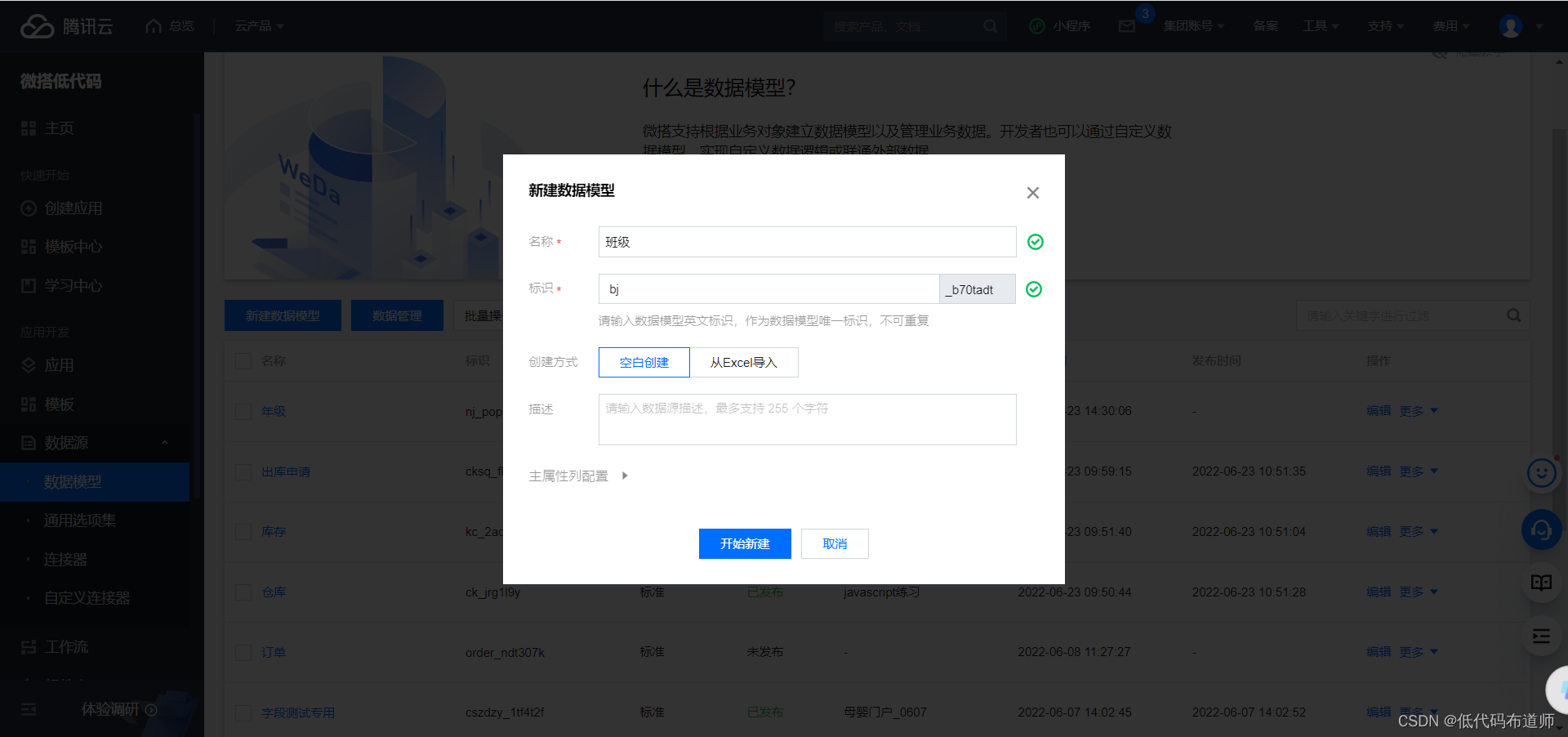Click 编辑 for the 订单 row
The height and width of the screenshot is (737, 1568).
1379,652
